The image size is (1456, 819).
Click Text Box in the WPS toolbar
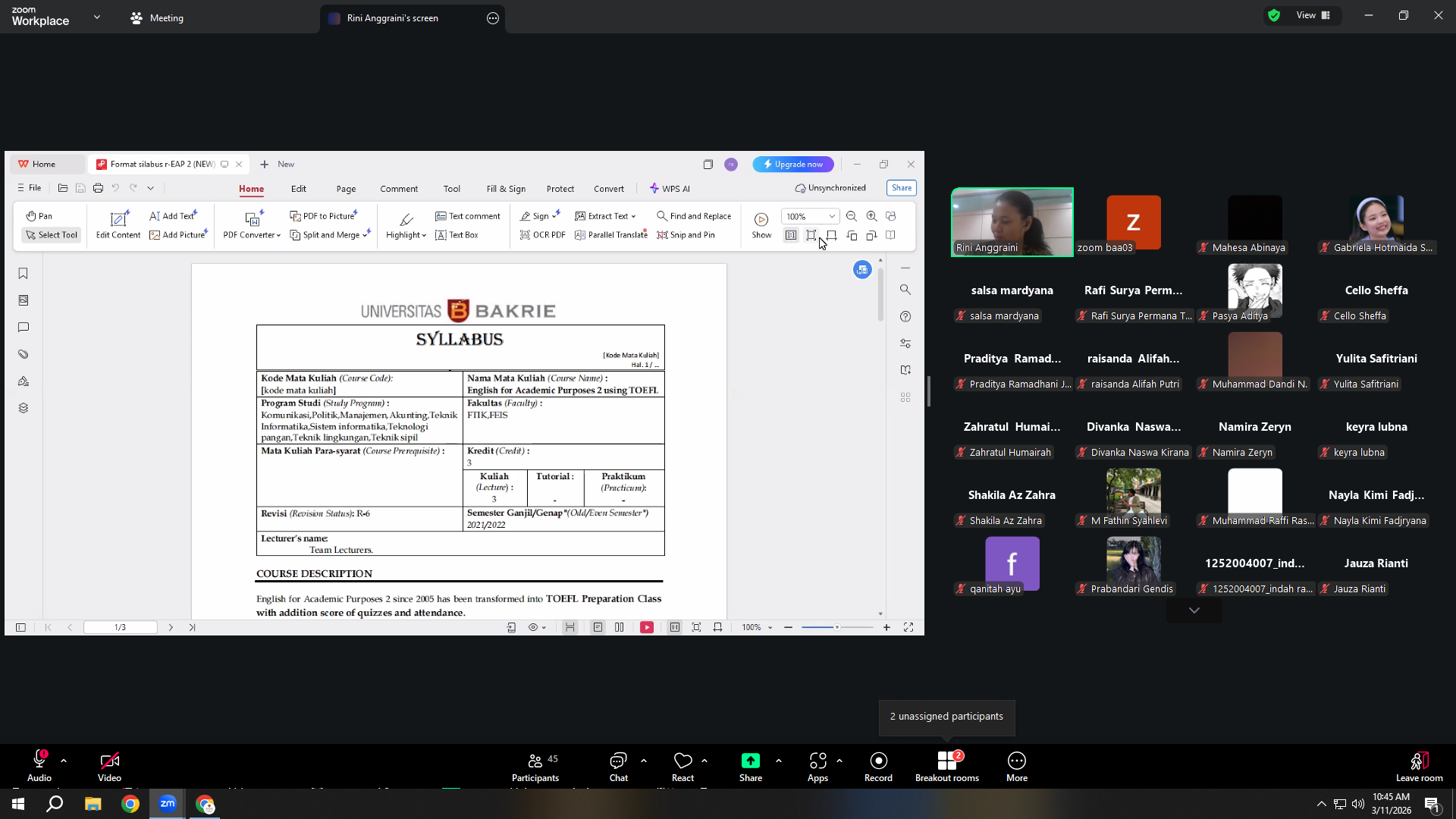tap(457, 235)
